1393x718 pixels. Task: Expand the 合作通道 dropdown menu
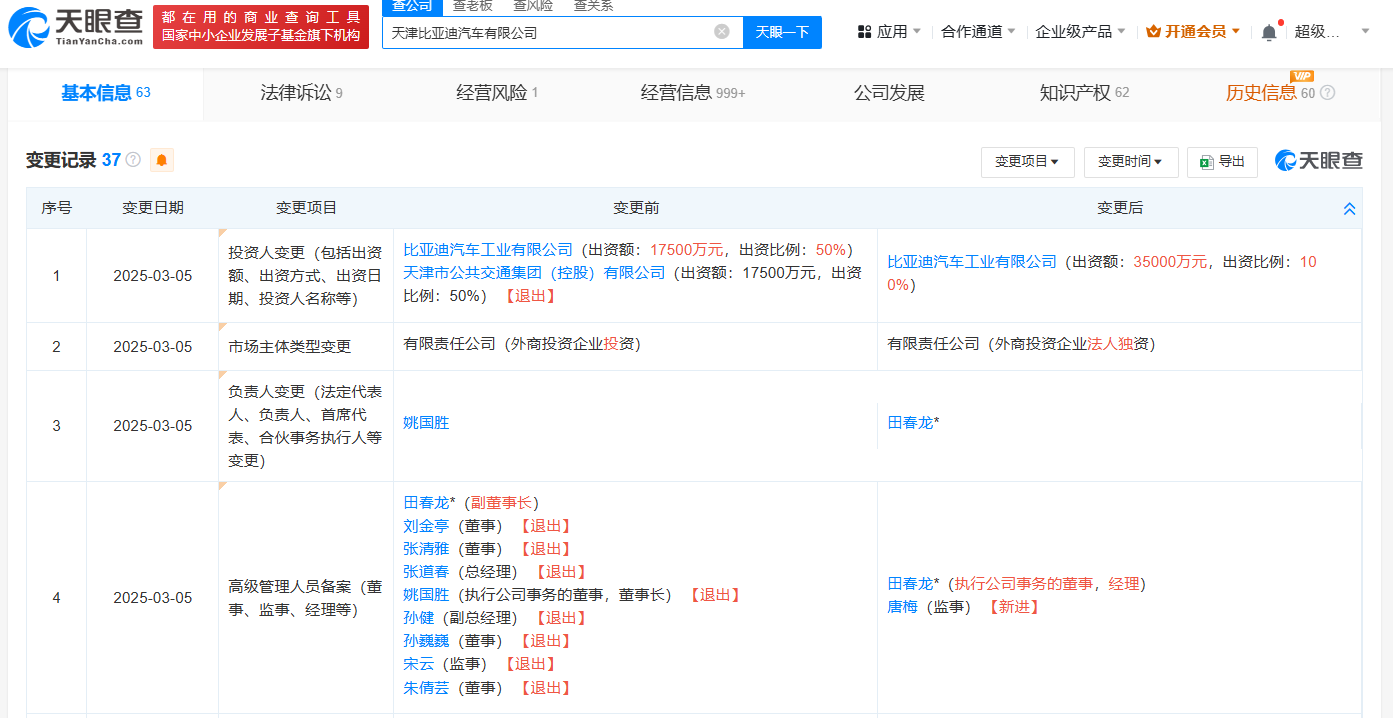click(x=978, y=32)
